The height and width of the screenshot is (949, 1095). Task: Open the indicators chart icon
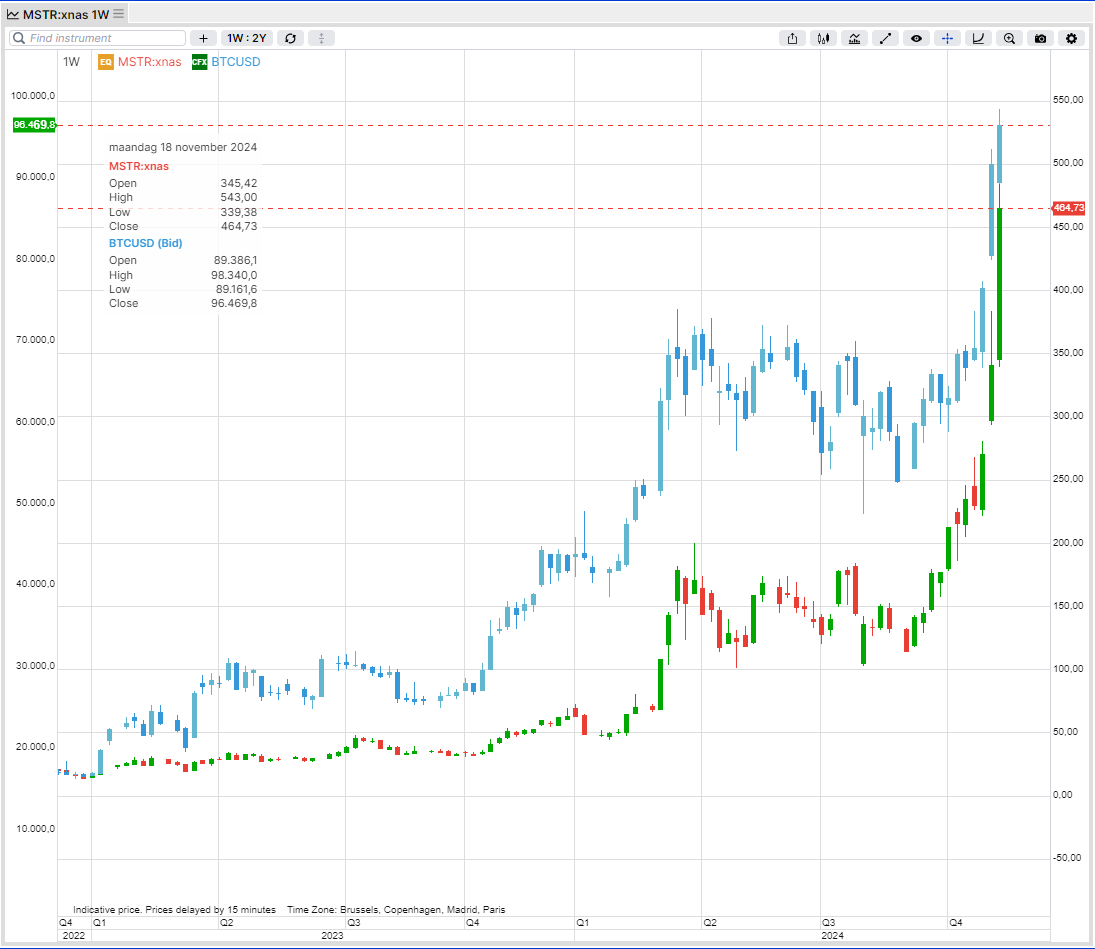854,38
